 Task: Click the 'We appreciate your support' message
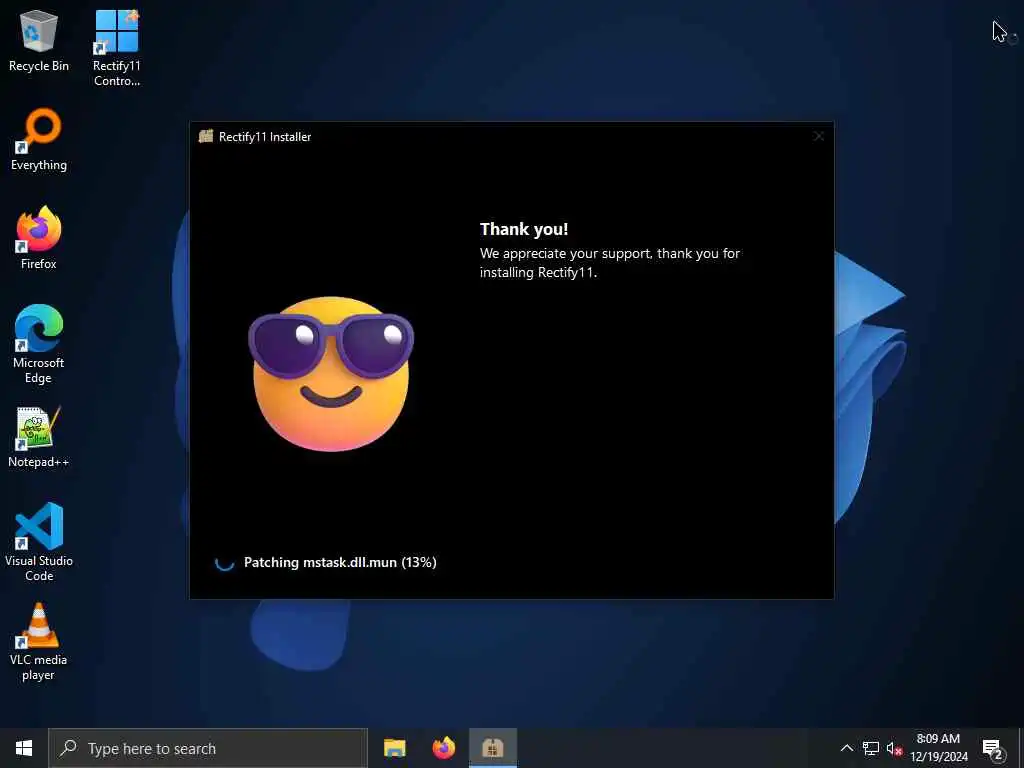click(610, 263)
